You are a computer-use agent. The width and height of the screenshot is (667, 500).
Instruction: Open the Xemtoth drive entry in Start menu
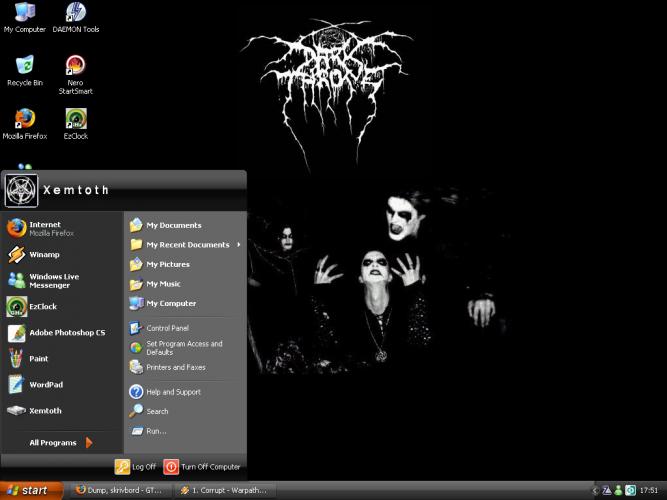45,411
